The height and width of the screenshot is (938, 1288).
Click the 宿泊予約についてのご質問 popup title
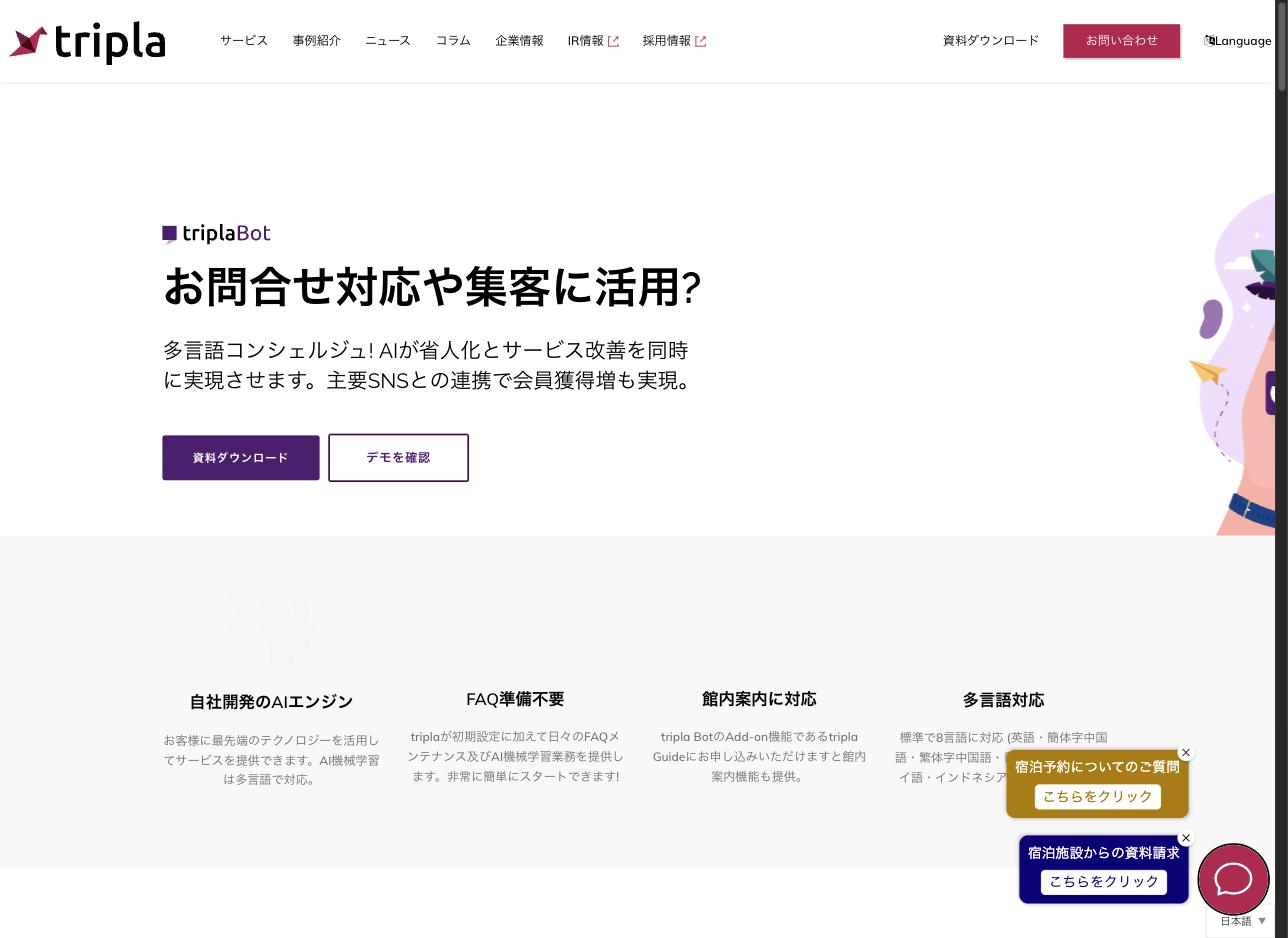[1097, 767]
